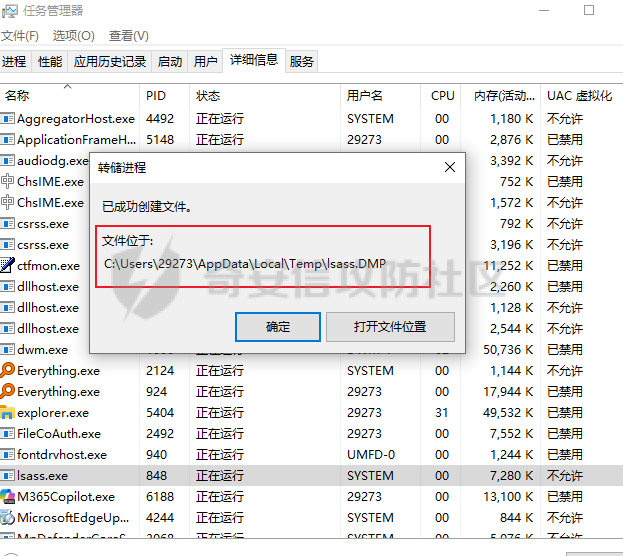The height and width of the screenshot is (556, 623).
Task: Click the explorer.exe folder icon
Action: coord(8,413)
